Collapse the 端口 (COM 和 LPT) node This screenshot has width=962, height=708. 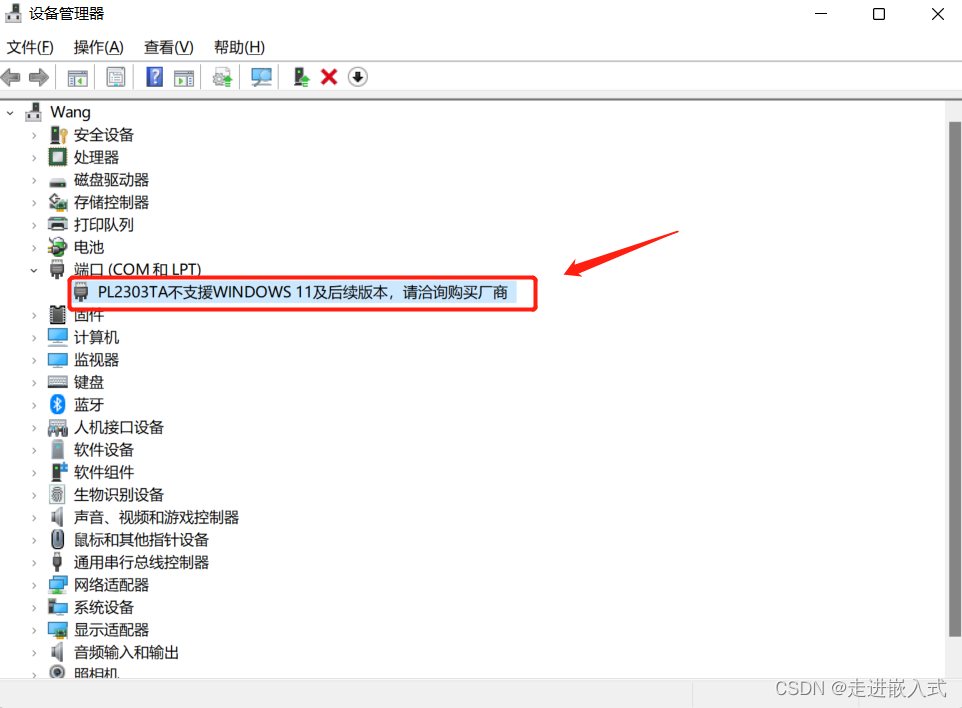(34, 270)
